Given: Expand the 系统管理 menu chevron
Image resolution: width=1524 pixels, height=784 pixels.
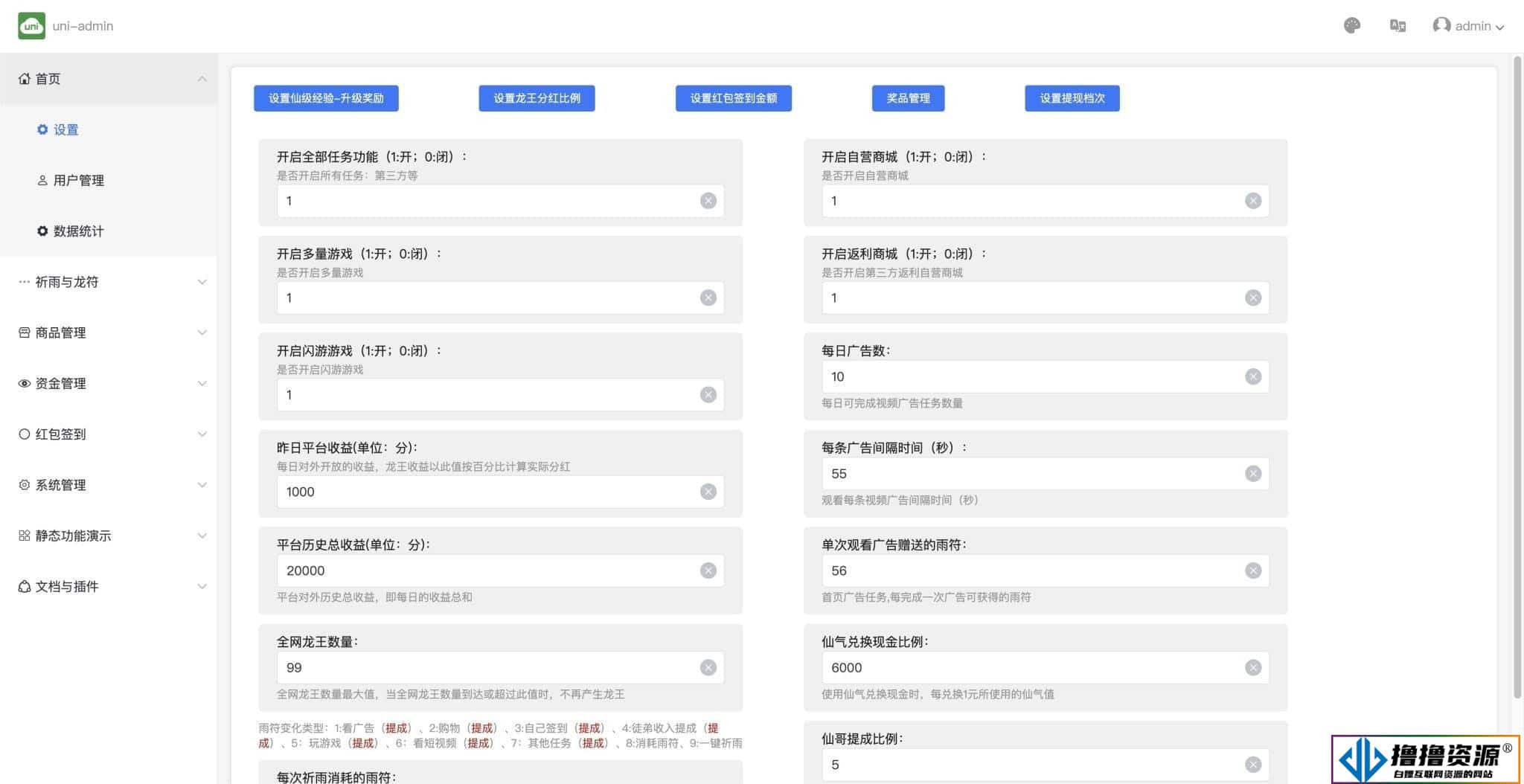Looking at the screenshot, I should (202, 485).
